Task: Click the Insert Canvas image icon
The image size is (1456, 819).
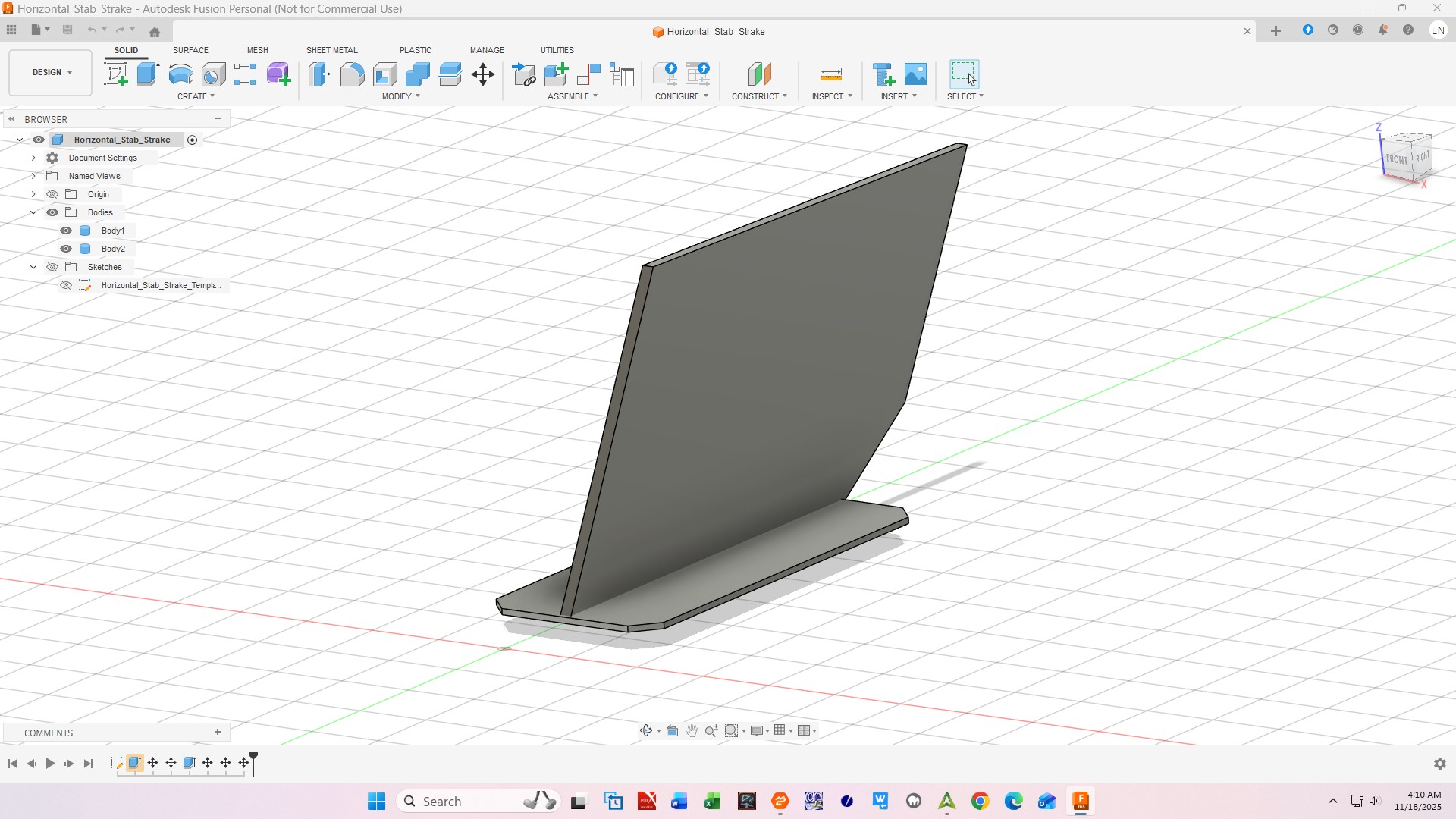Action: pyautogui.click(x=916, y=74)
